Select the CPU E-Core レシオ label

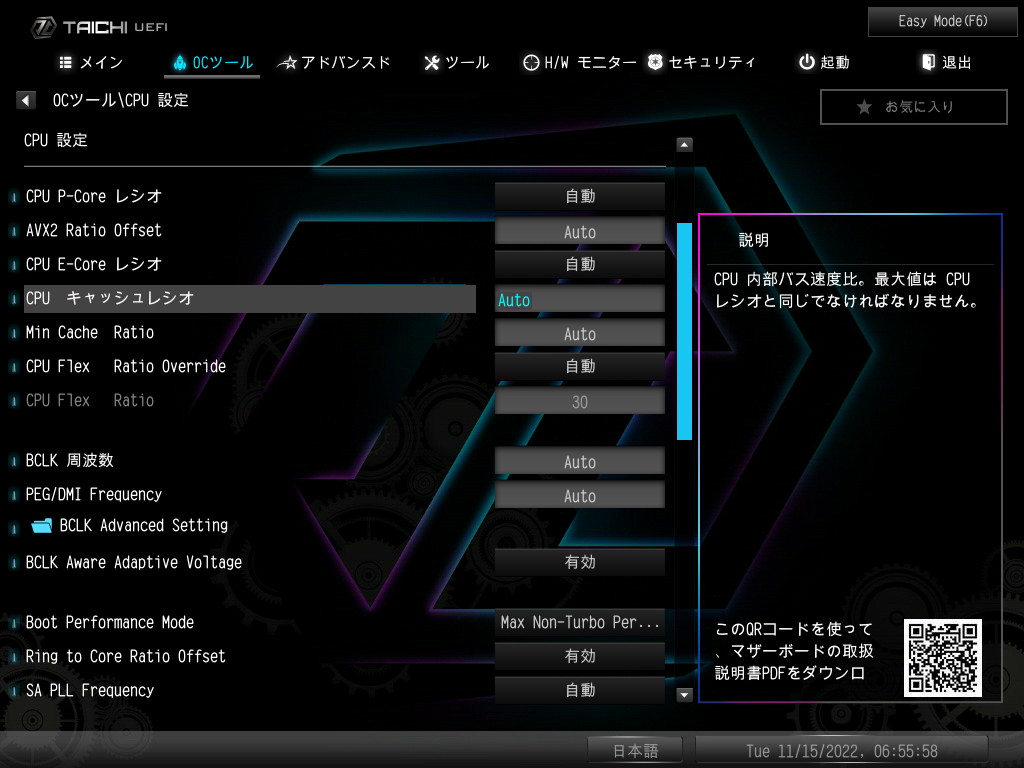coord(93,264)
